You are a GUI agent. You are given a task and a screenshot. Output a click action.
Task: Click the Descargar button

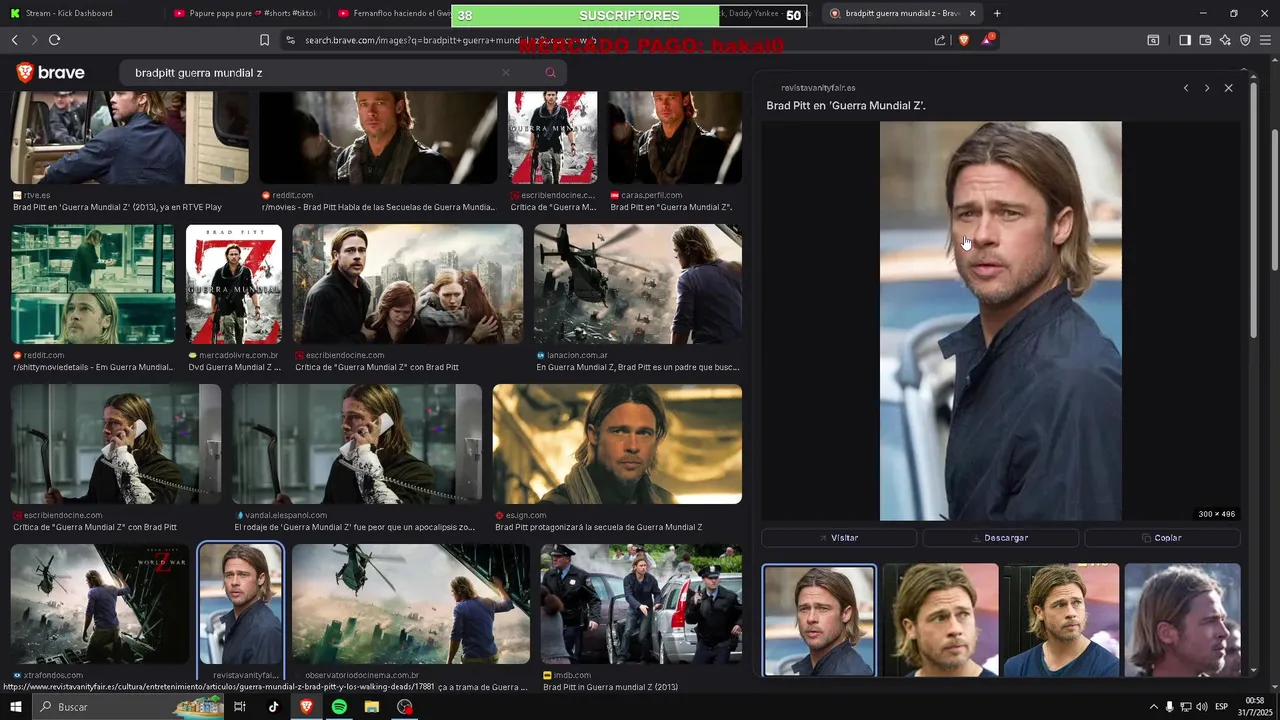1000,538
